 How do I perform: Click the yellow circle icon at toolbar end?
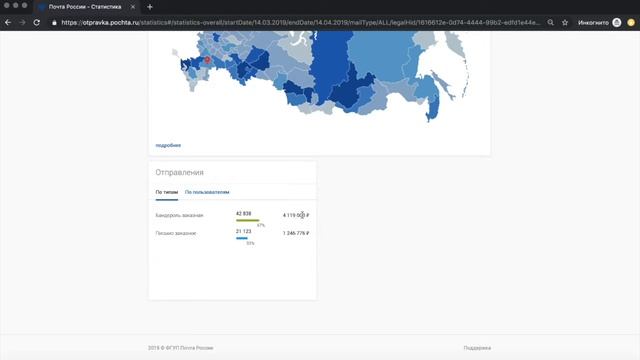tap(631, 22)
